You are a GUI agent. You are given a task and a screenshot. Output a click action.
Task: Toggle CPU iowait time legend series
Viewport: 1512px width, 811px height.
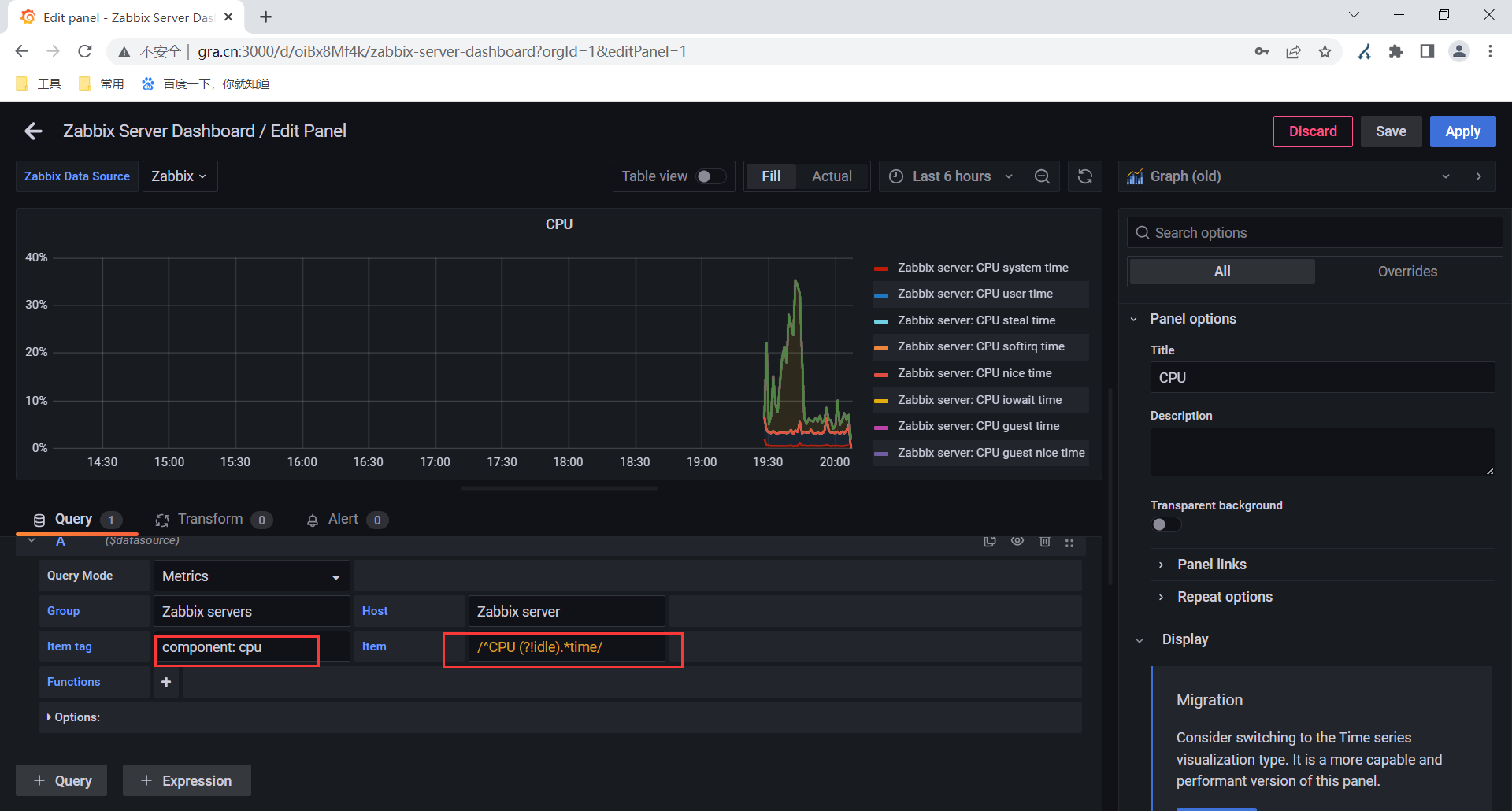click(980, 400)
